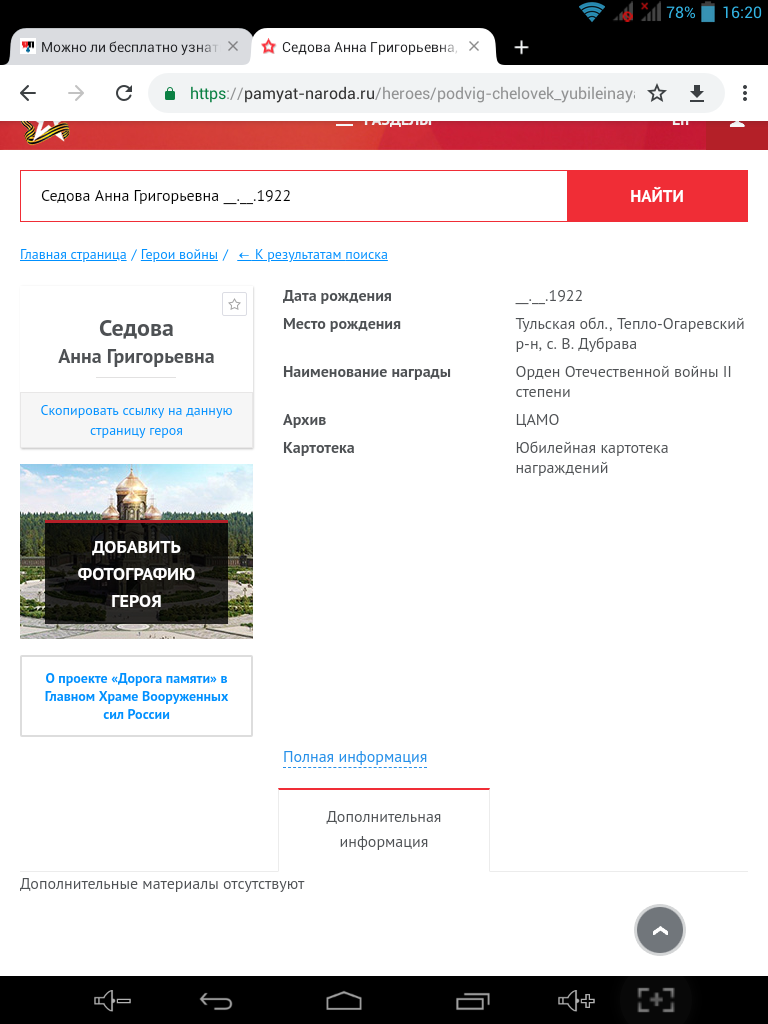Tap the screenshot capture icon in navbar

click(x=656, y=1000)
